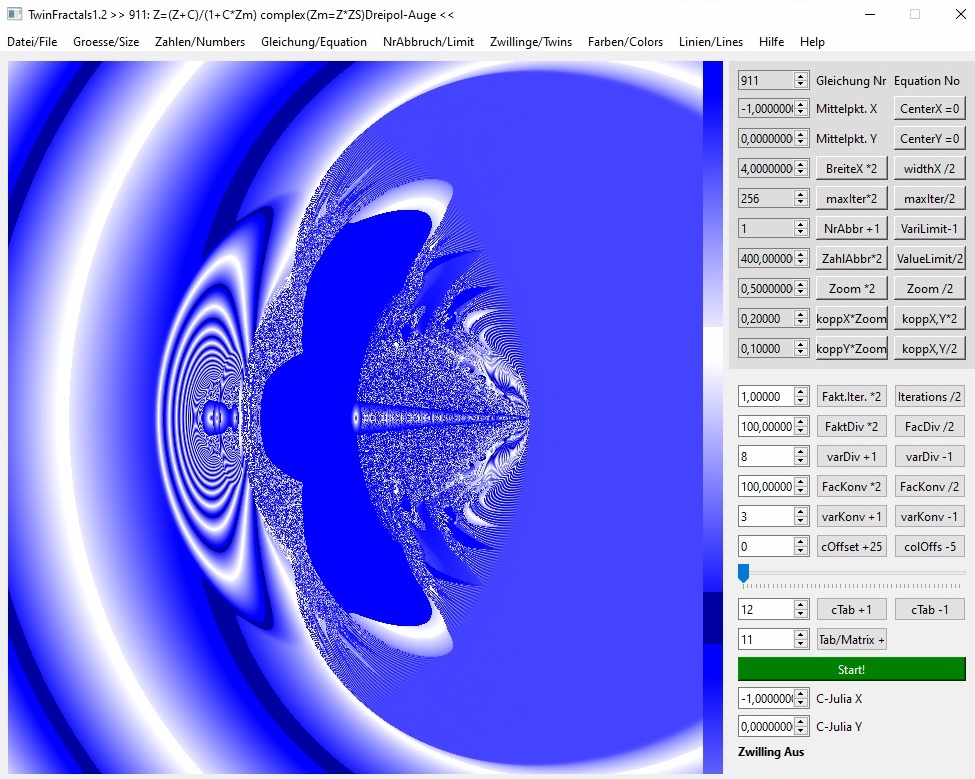Viewport: 975px width, 779px height.
Task: Click the varKonv +1 button
Action: [x=851, y=516]
